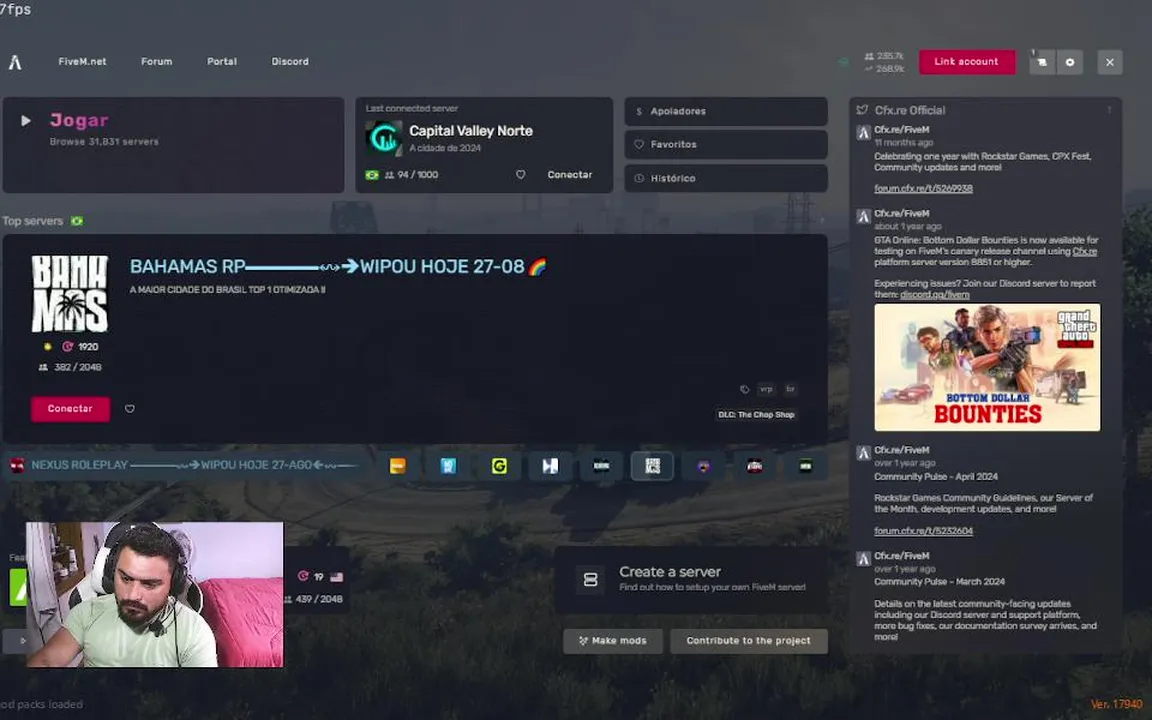Select the blue server icon in the row
The width and height of the screenshot is (1152, 720).
(x=448, y=467)
